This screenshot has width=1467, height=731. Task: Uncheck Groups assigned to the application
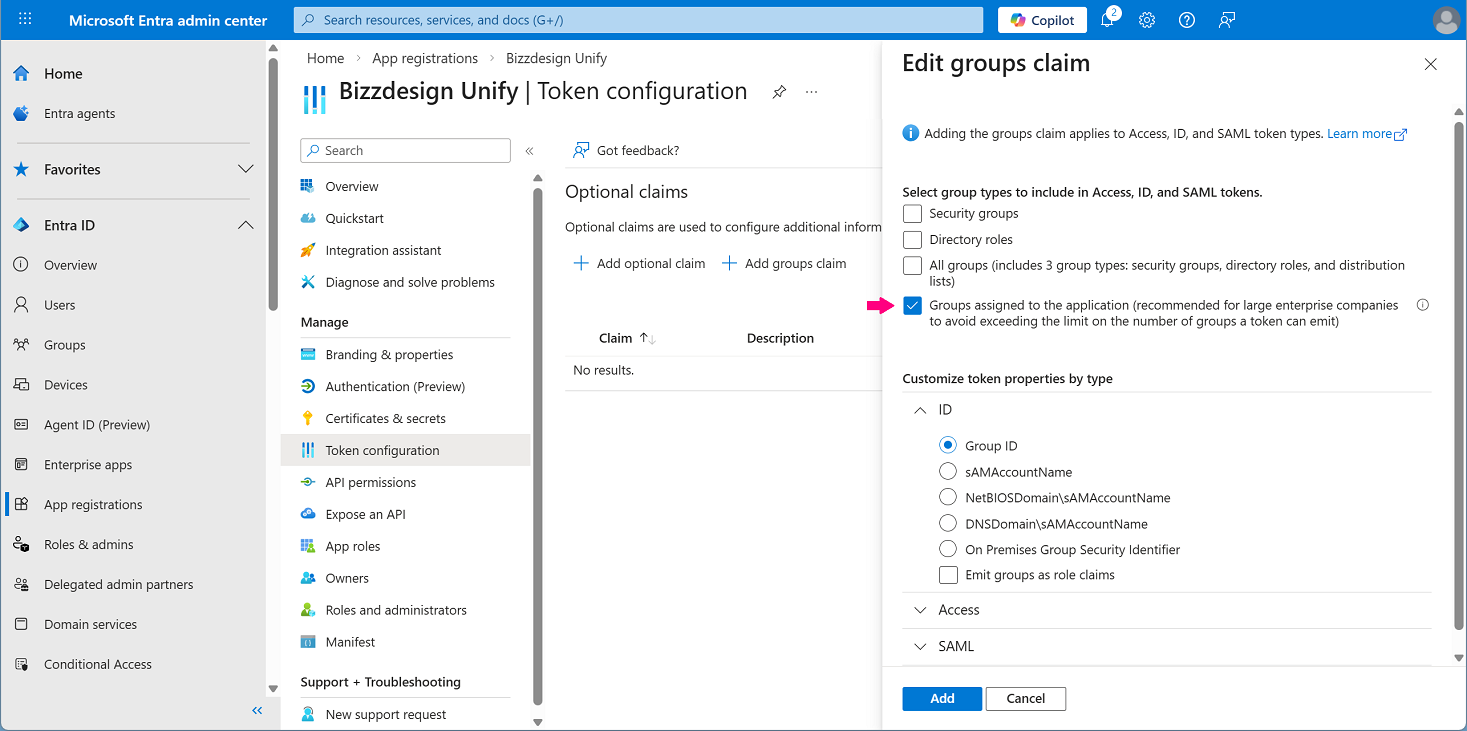tap(912, 306)
